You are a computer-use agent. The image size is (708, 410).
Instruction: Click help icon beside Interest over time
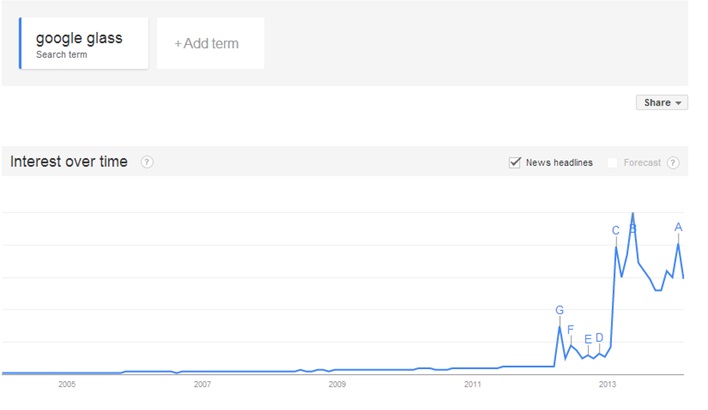pyautogui.click(x=147, y=162)
